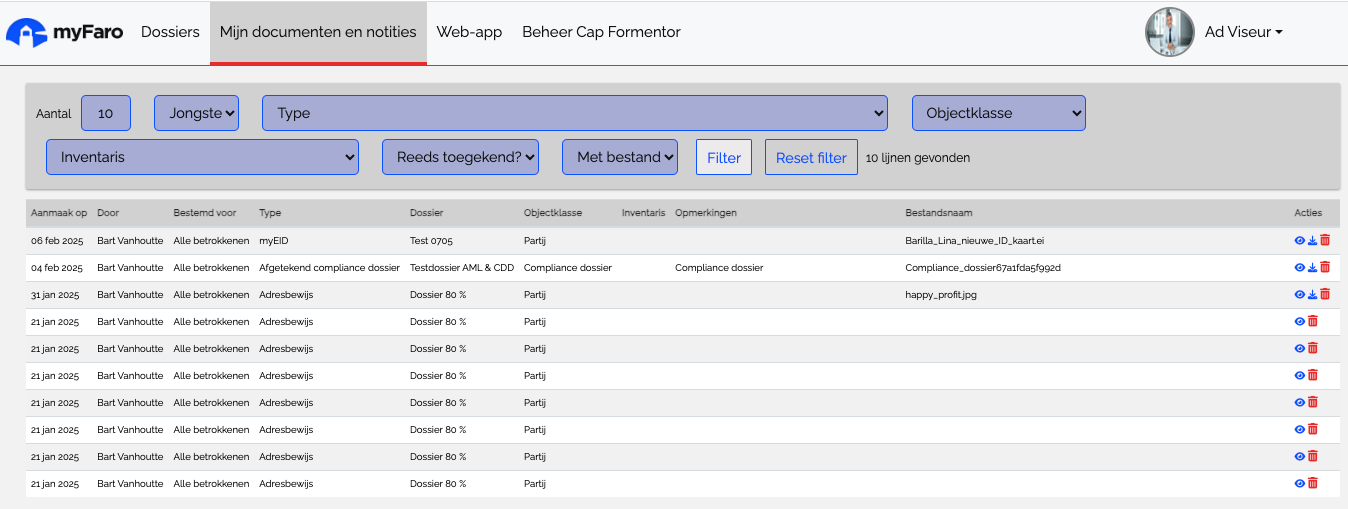Open the Dossiers menu item

[x=170, y=32]
